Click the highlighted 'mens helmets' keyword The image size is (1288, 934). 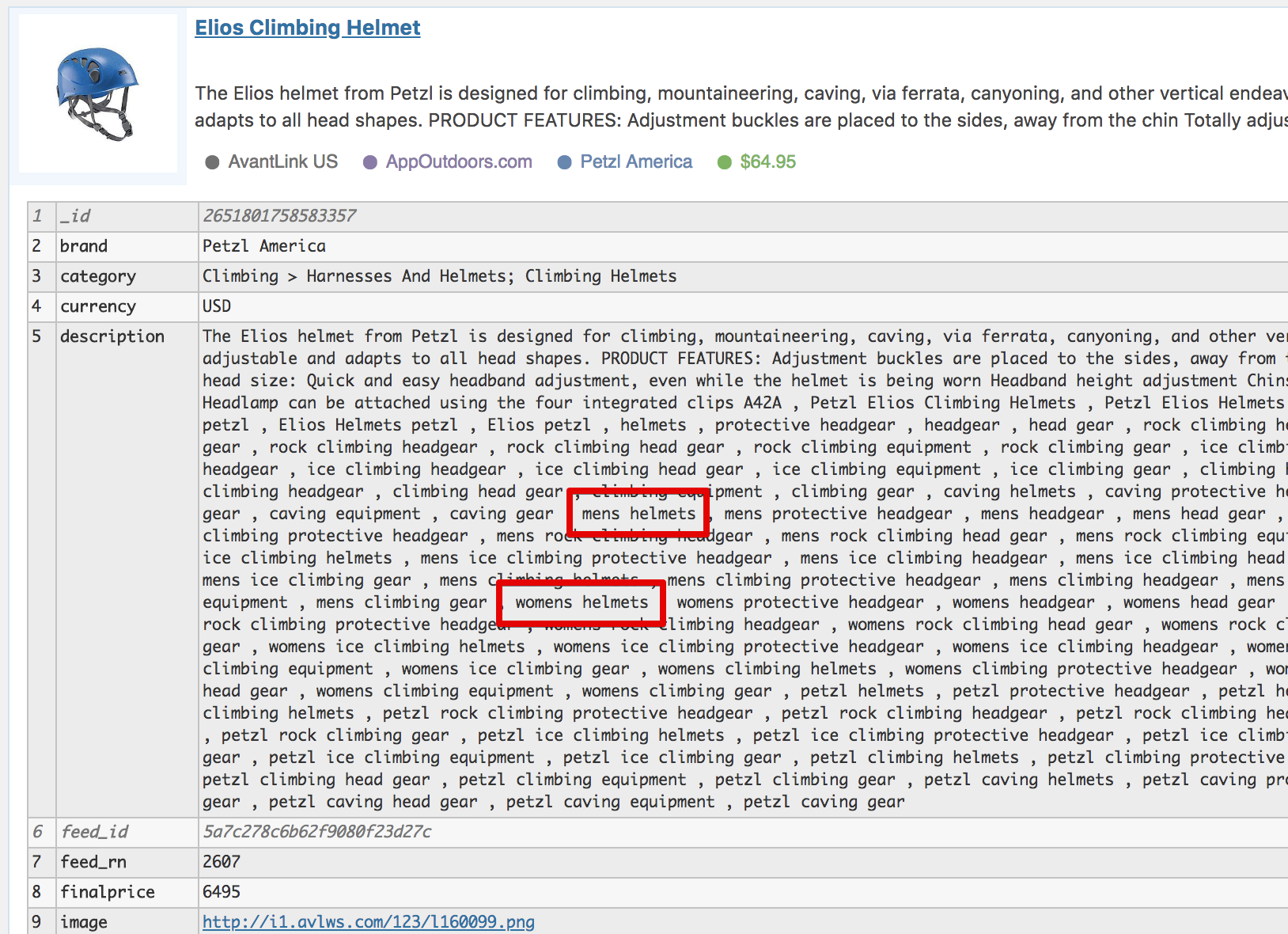coord(638,514)
